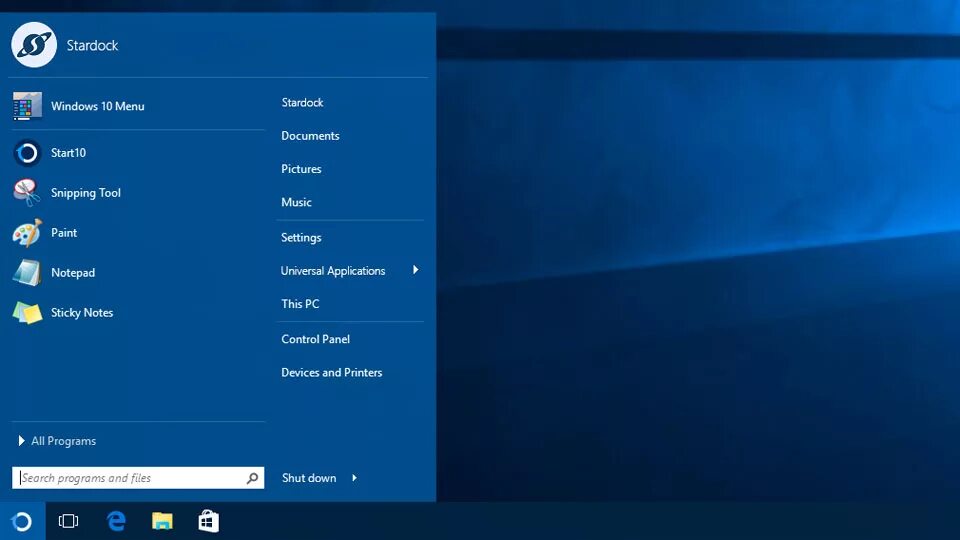Click the Shut down button
The height and width of the screenshot is (540, 960).
pos(309,478)
